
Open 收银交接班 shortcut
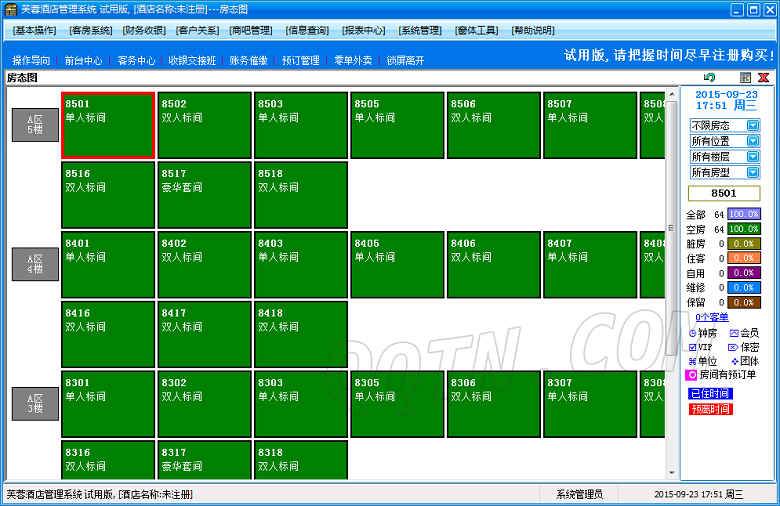pos(192,61)
